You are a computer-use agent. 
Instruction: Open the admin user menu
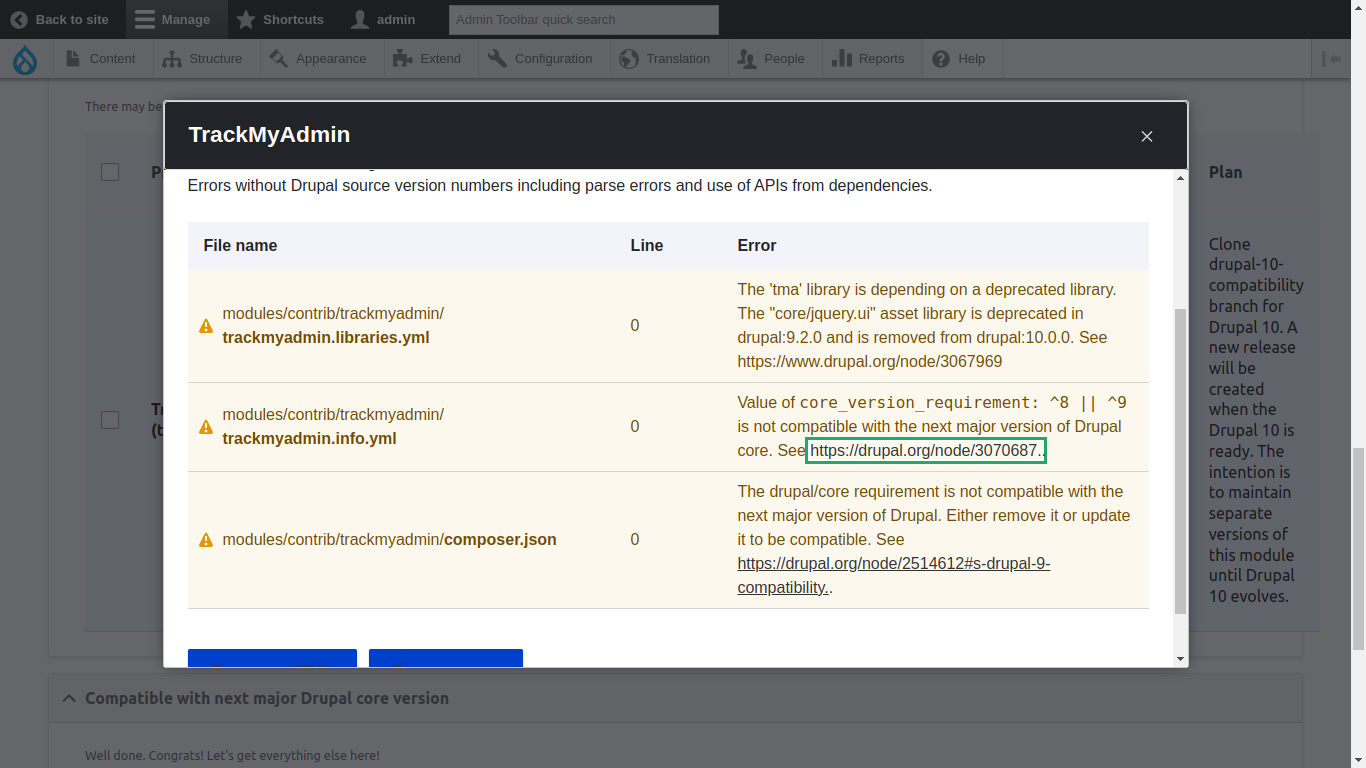pos(383,19)
